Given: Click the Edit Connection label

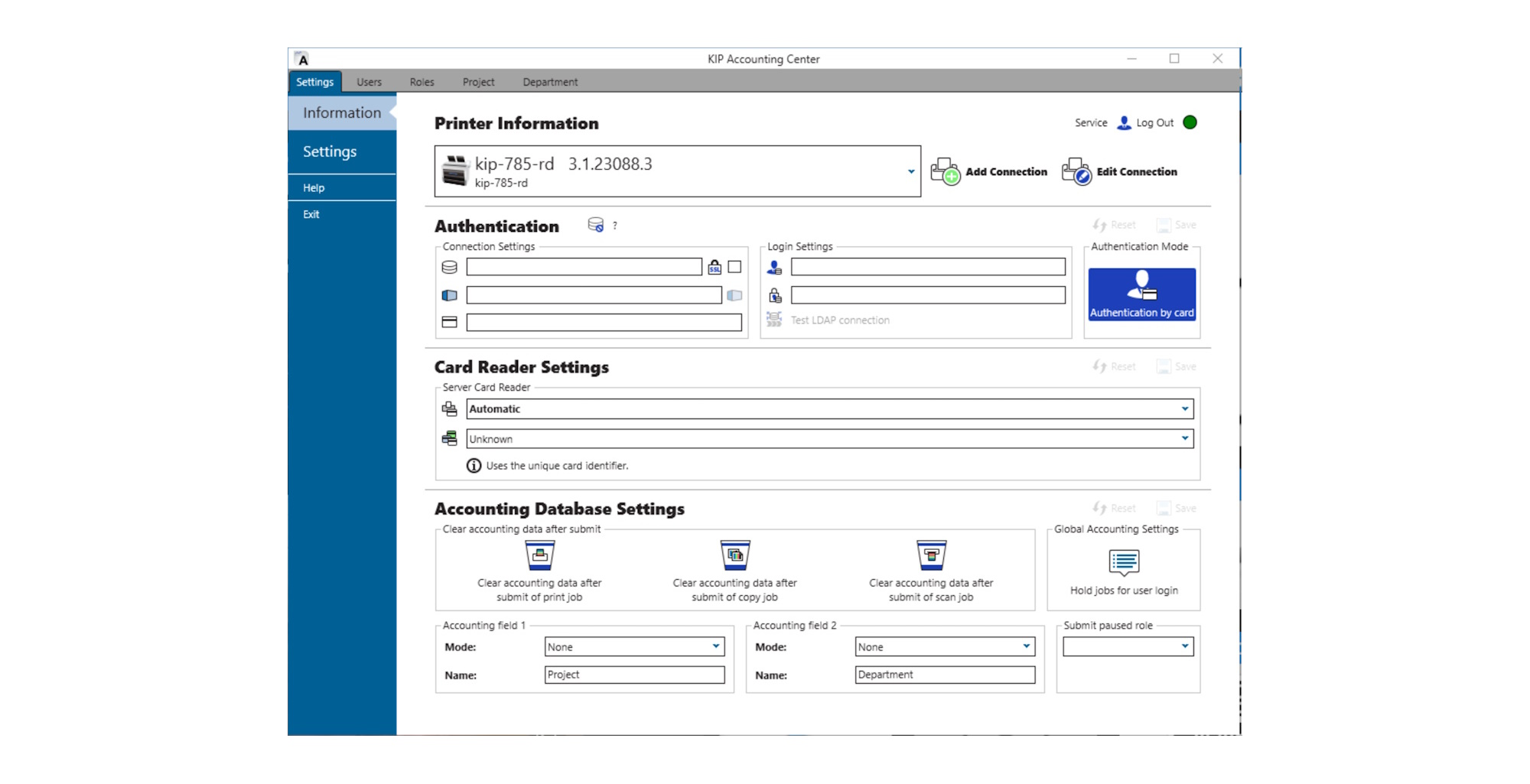Looking at the screenshot, I should (x=1137, y=172).
